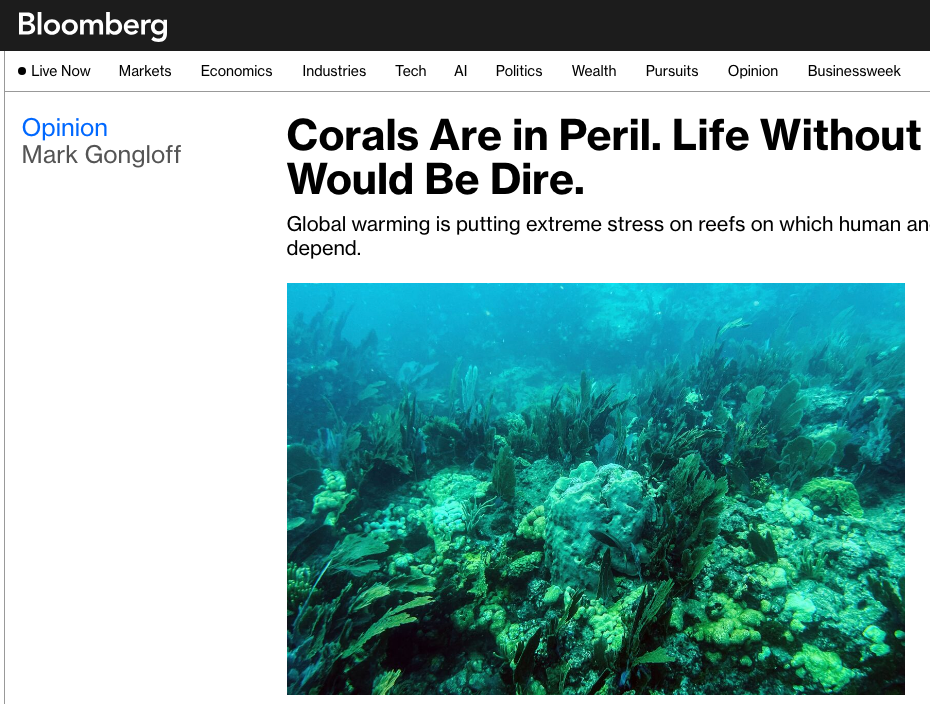Image resolution: width=930 pixels, height=704 pixels.
Task: Click the empty black Bloomberg header bar
Action: [550, 25]
